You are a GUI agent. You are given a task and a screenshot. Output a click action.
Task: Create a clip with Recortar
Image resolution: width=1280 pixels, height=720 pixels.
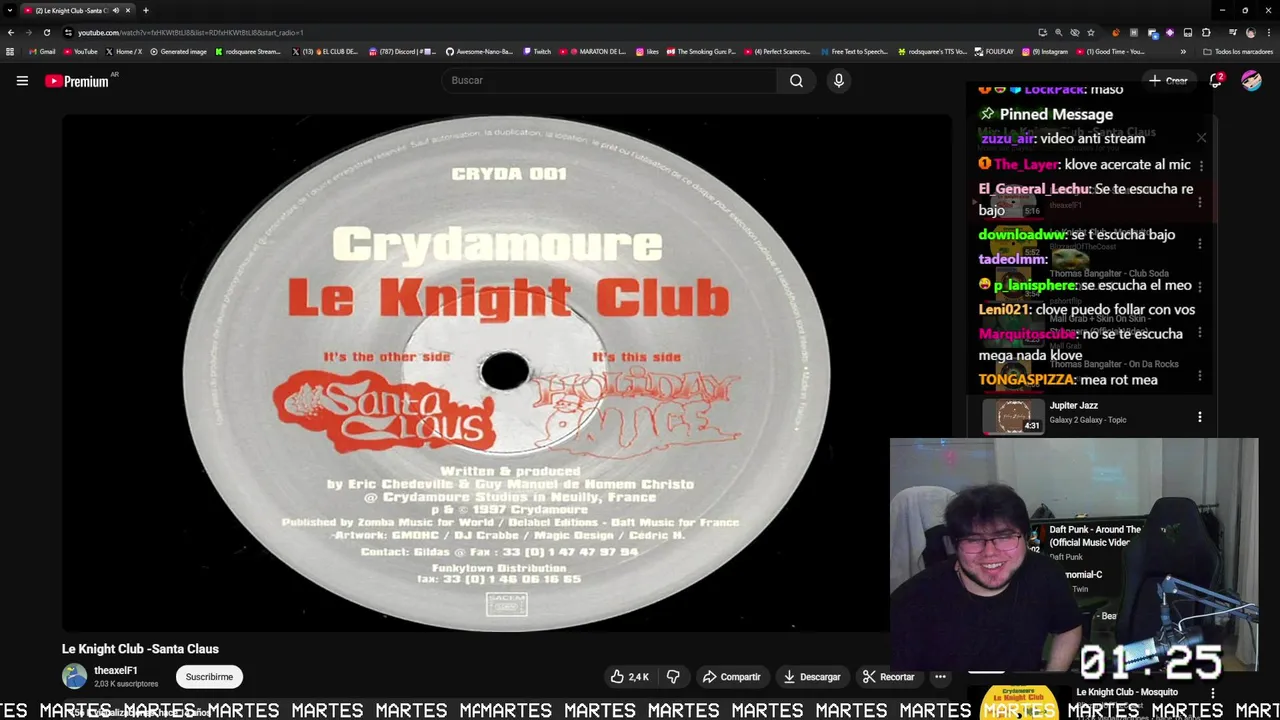[x=888, y=677]
